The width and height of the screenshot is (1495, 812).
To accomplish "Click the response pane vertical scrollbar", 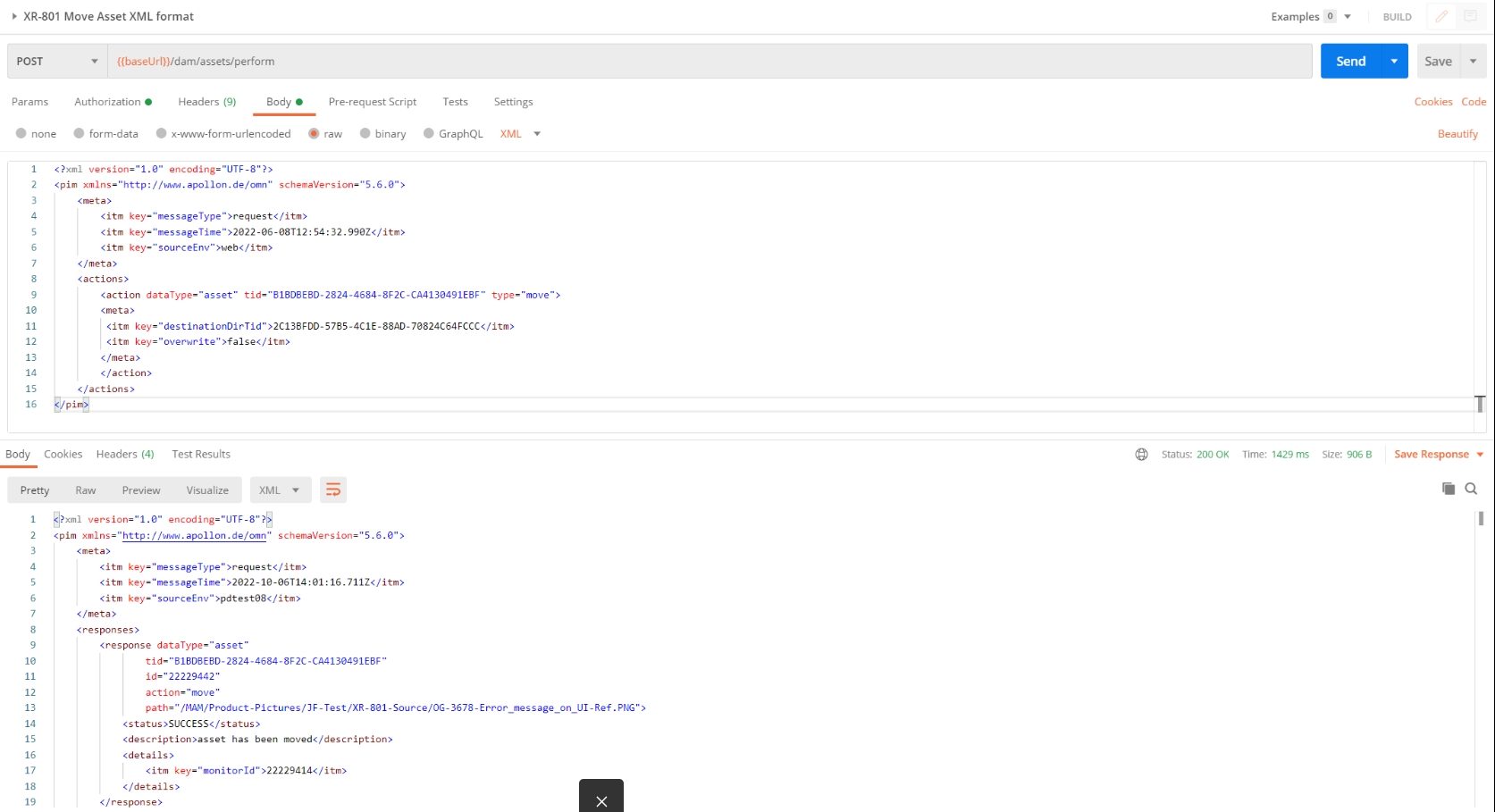I will pyautogui.click(x=1481, y=518).
